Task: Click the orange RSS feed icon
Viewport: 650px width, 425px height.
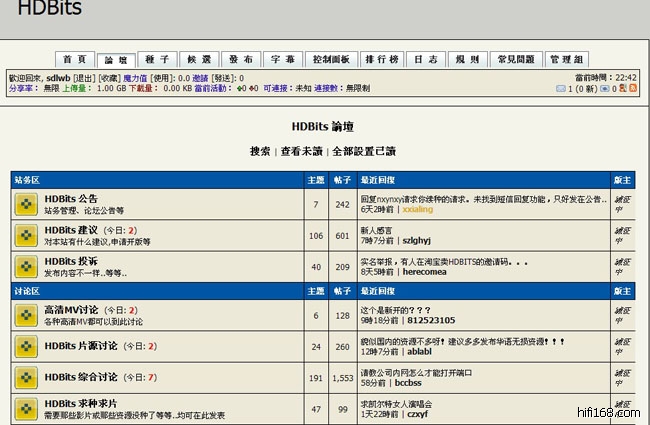Action: coord(632,89)
